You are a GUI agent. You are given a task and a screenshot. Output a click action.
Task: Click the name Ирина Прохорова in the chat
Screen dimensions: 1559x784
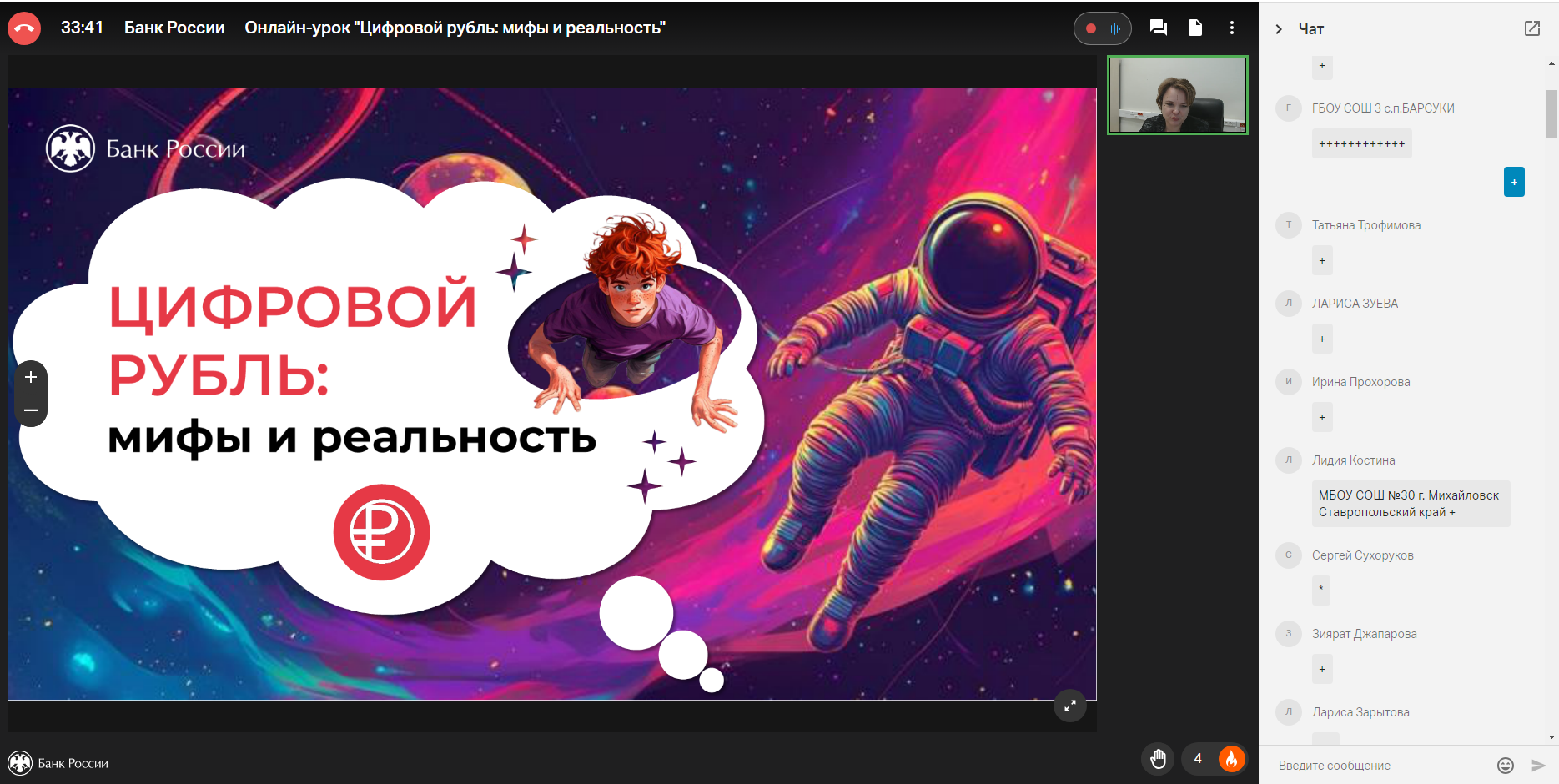pos(1361,382)
